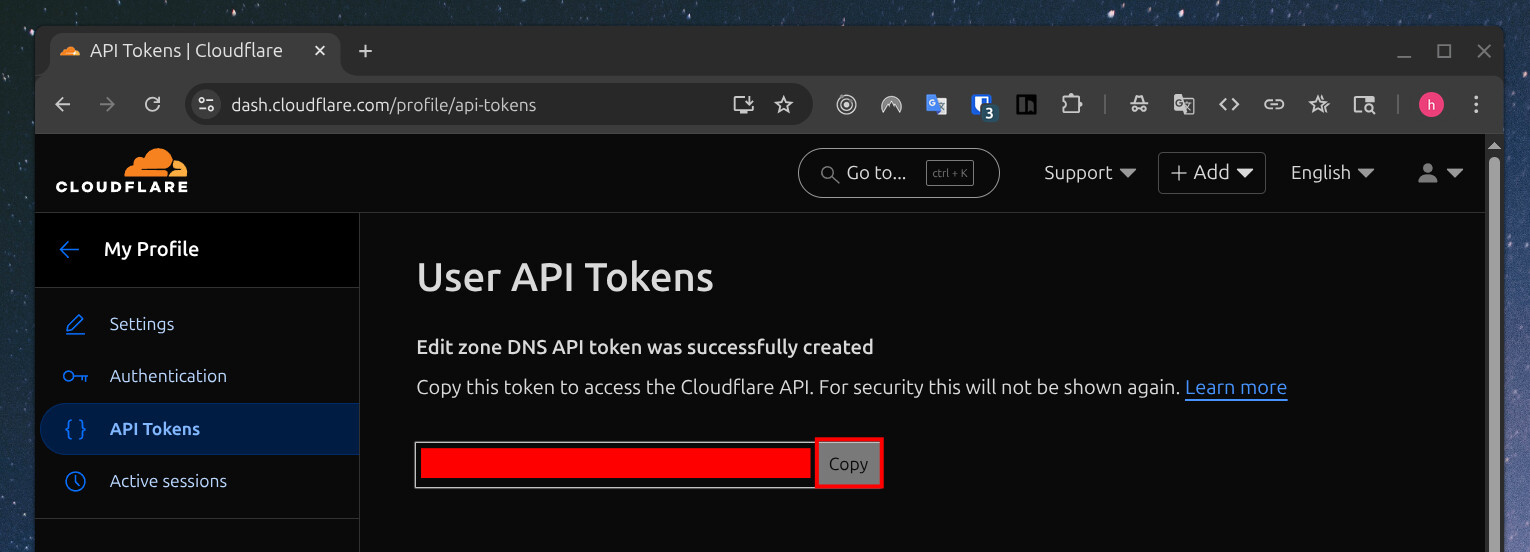This screenshot has height=552, width=1530.
Task: Click the install app icon in address bar
Action: click(x=743, y=104)
